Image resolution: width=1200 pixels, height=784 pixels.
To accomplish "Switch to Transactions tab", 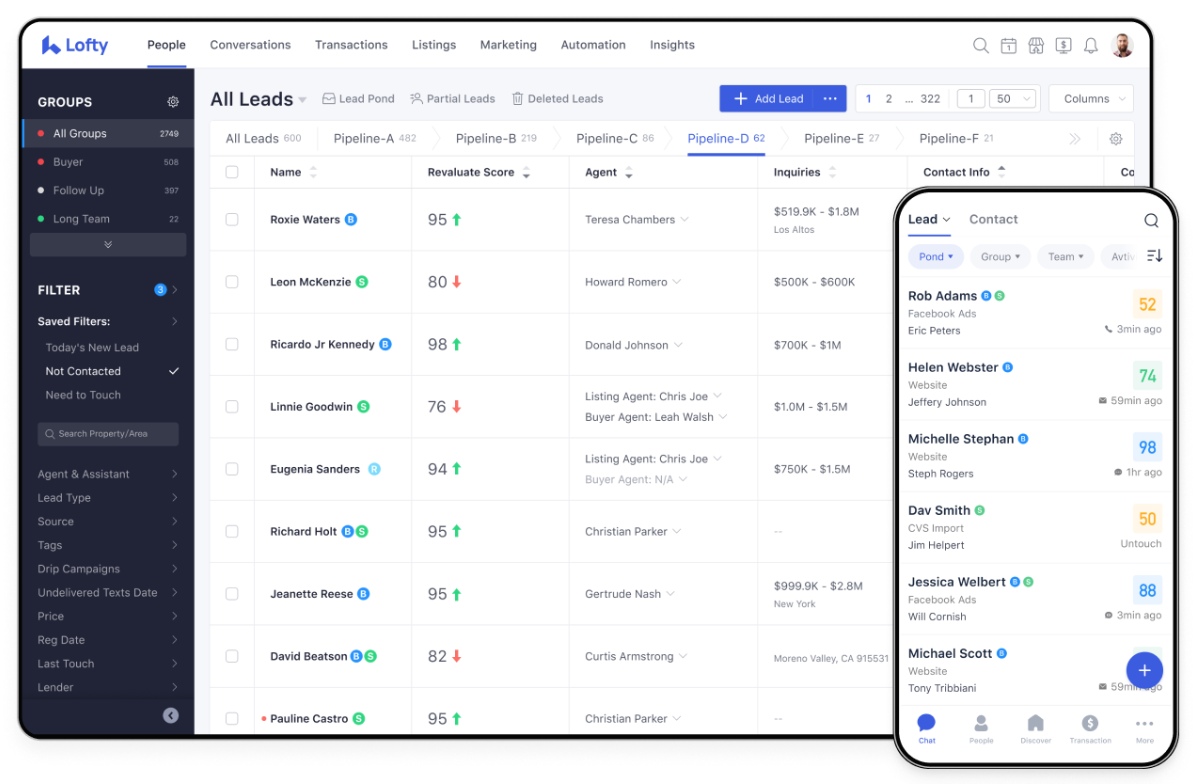I will 351,45.
